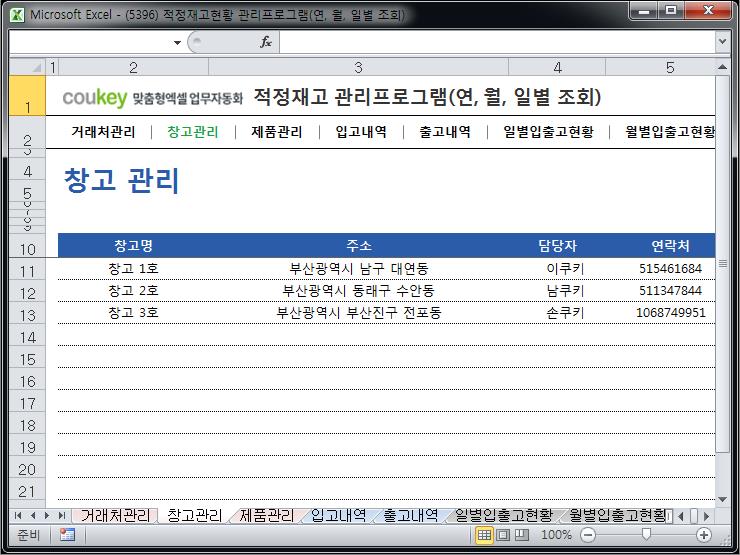The image size is (740, 555).
Task: Go to the first sheet tab arrow
Action: click(18, 515)
